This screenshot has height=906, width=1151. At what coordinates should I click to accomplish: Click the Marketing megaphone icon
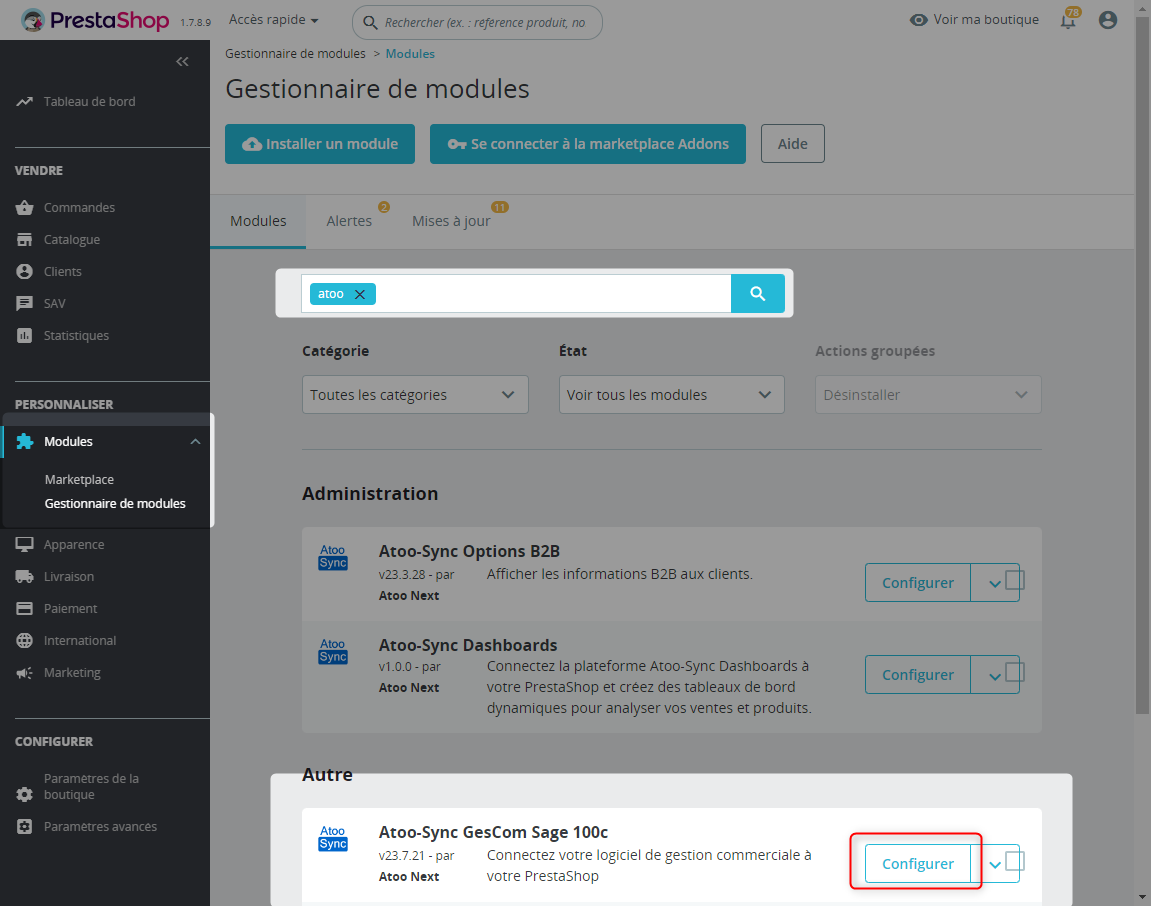[x=24, y=673]
